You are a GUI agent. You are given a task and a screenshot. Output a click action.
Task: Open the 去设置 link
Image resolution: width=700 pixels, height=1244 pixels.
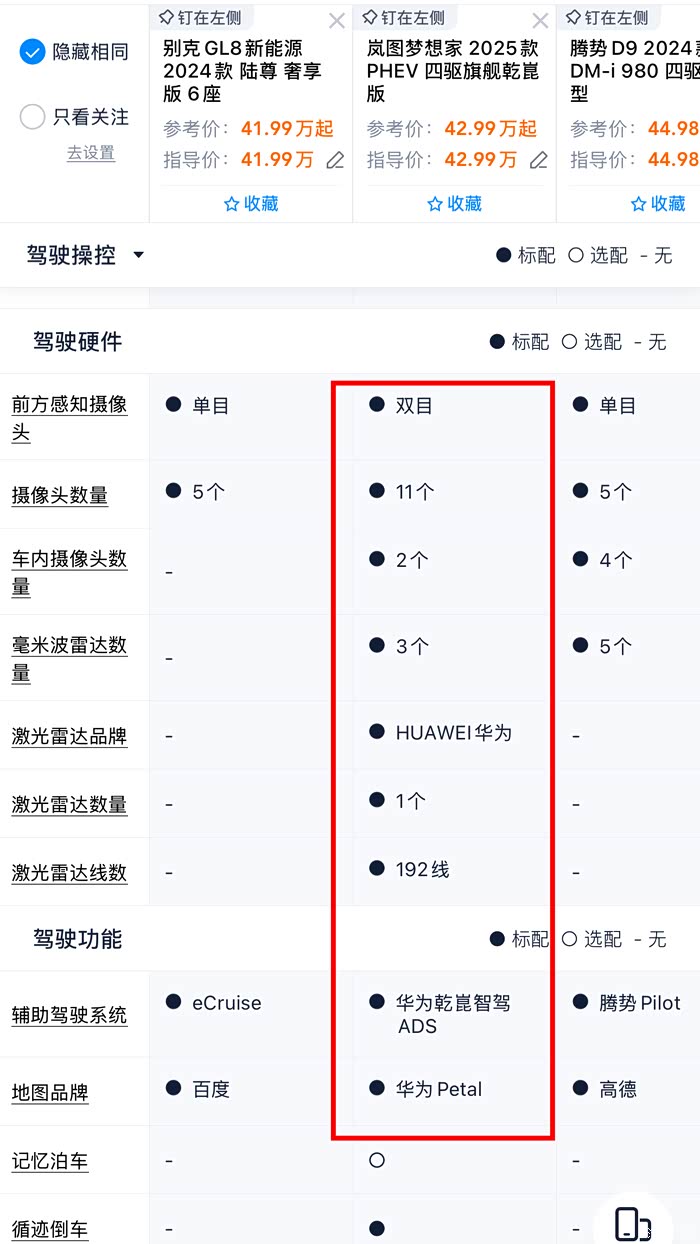(91, 153)
